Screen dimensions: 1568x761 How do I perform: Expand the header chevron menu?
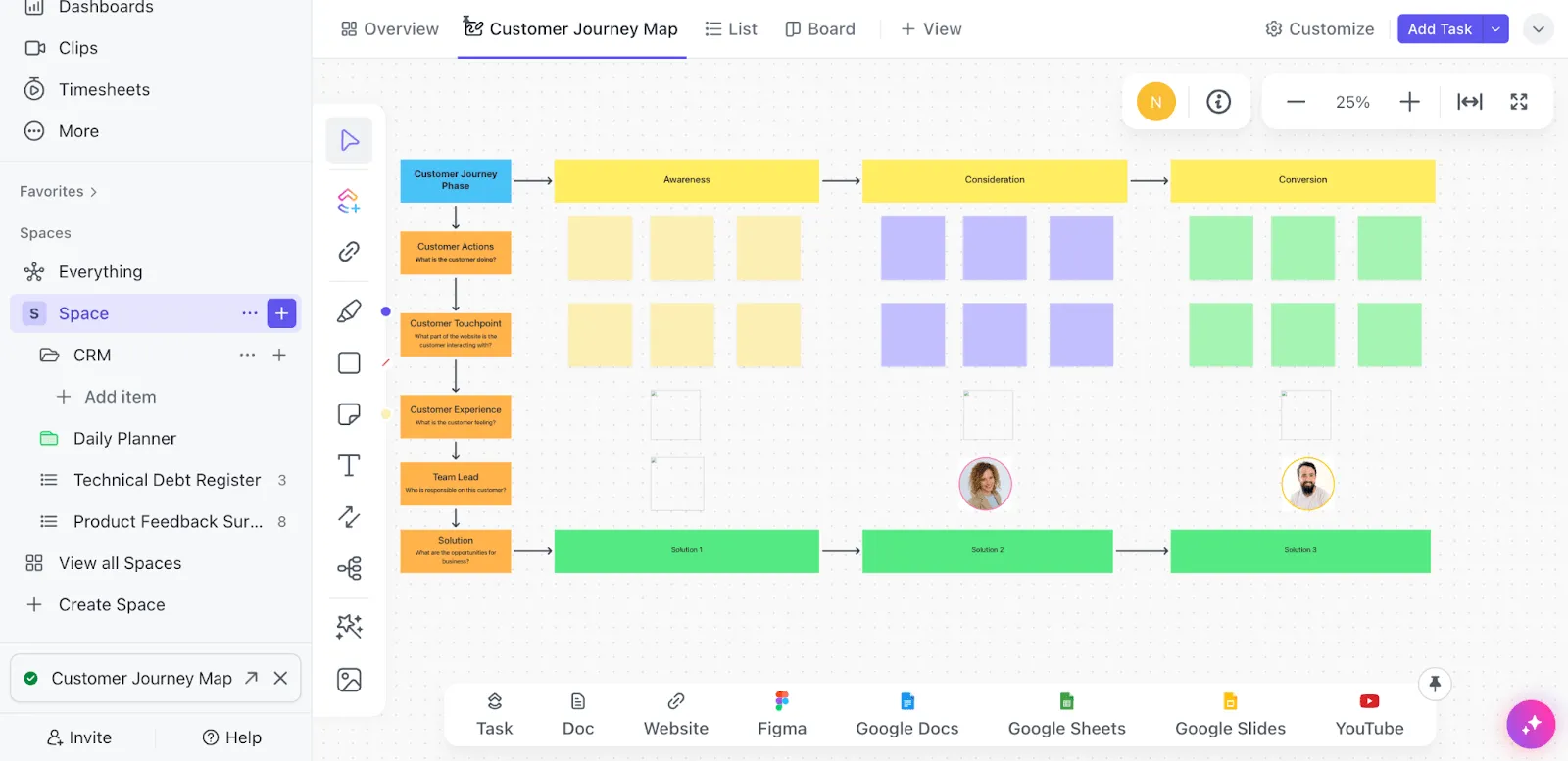(1539, 29)
